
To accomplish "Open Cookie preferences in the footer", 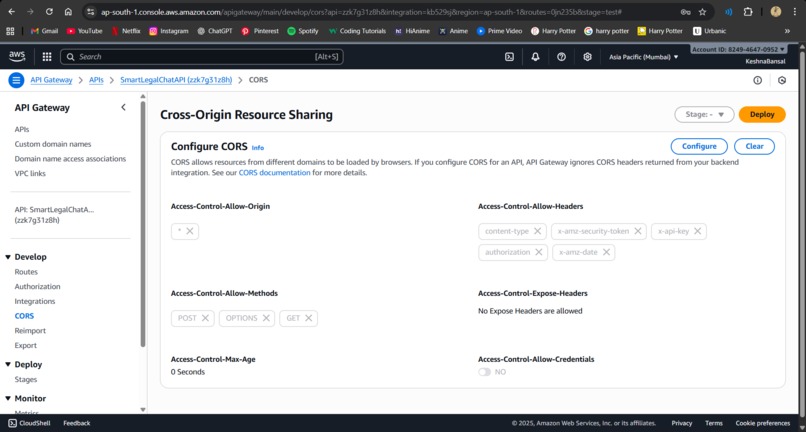I will (x=763, y=423).
